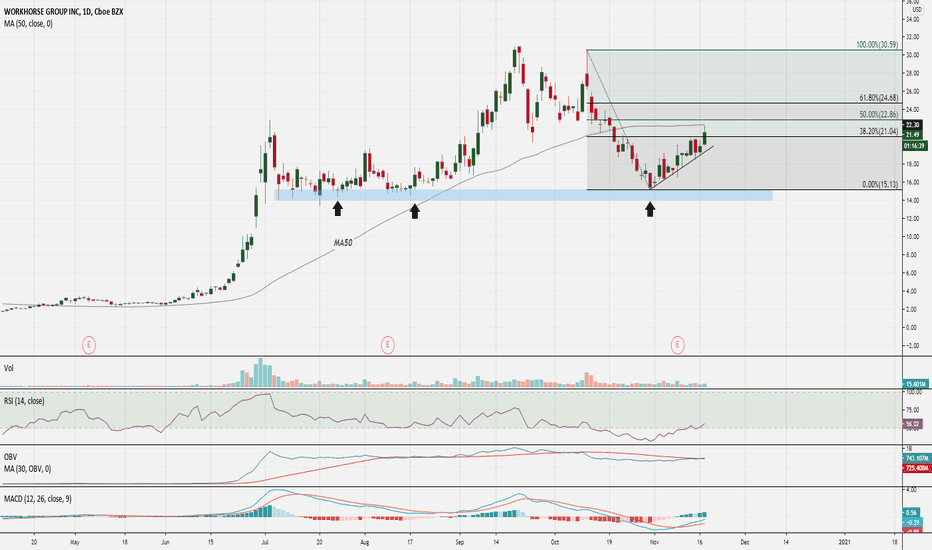Click the Aug label on time axis
Screen dimensions: 932x550
pos(364,542)
